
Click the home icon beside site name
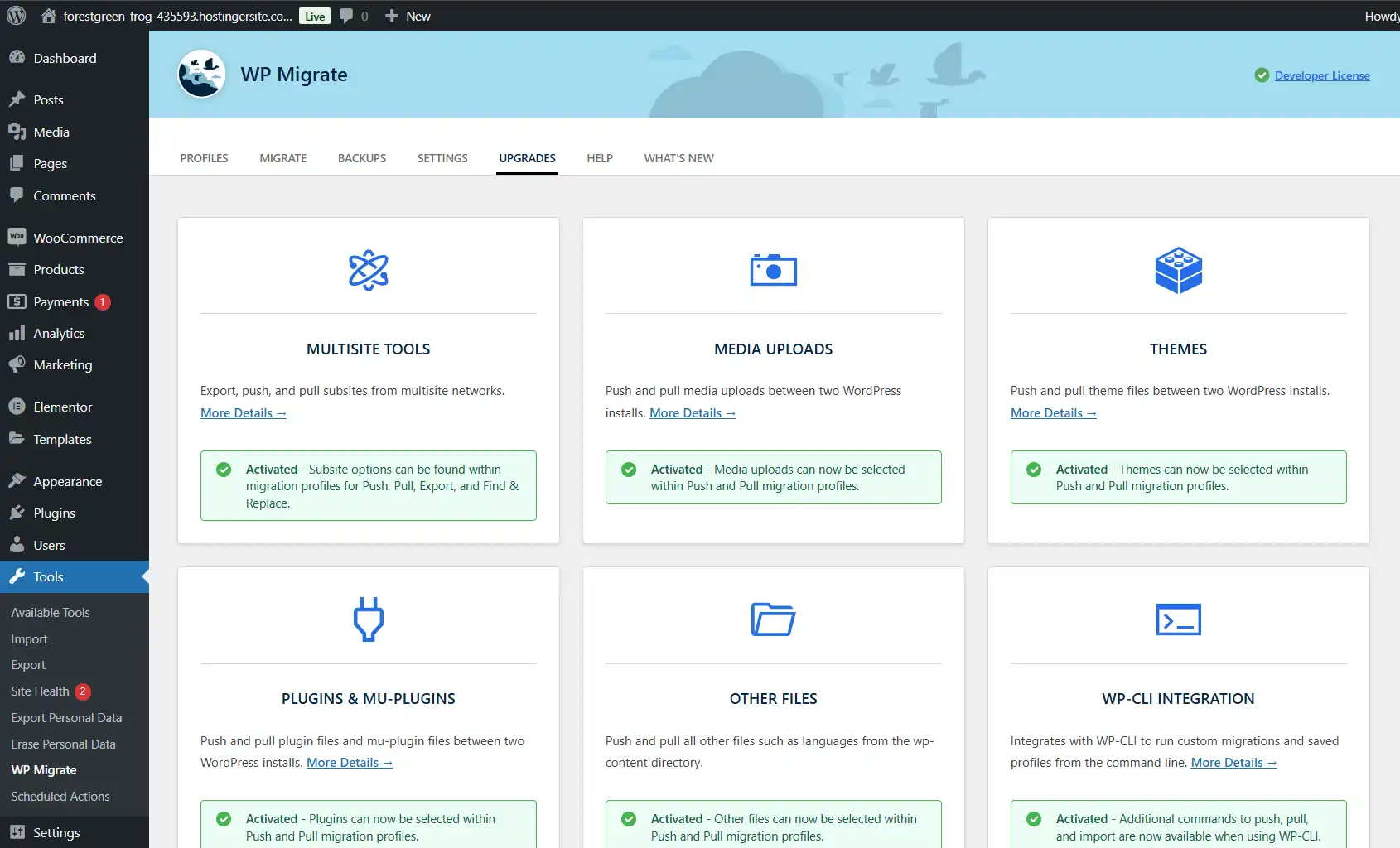pos(49,16)
